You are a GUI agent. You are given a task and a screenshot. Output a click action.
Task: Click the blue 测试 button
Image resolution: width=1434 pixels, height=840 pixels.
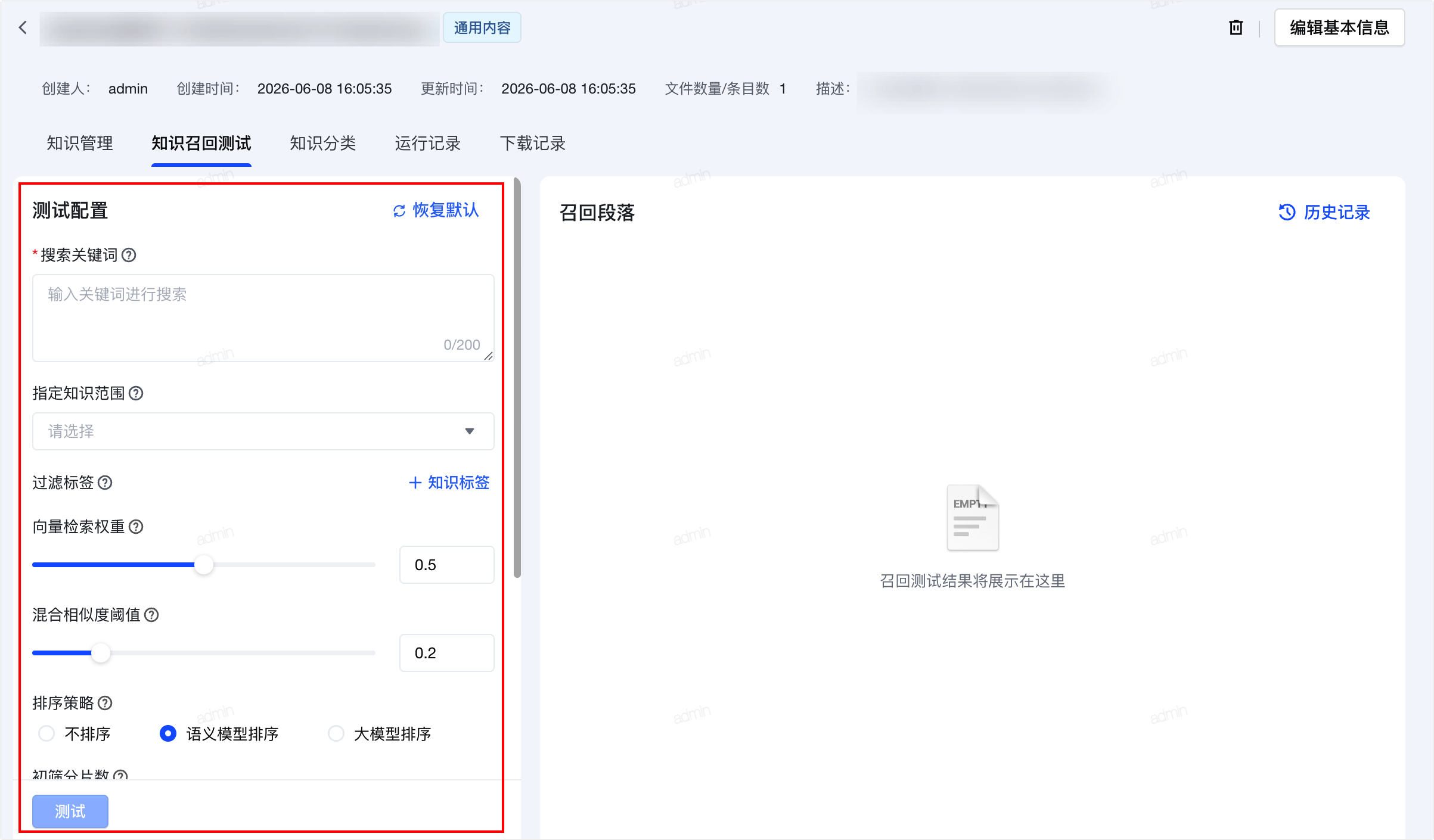click(x=70, y=811)
